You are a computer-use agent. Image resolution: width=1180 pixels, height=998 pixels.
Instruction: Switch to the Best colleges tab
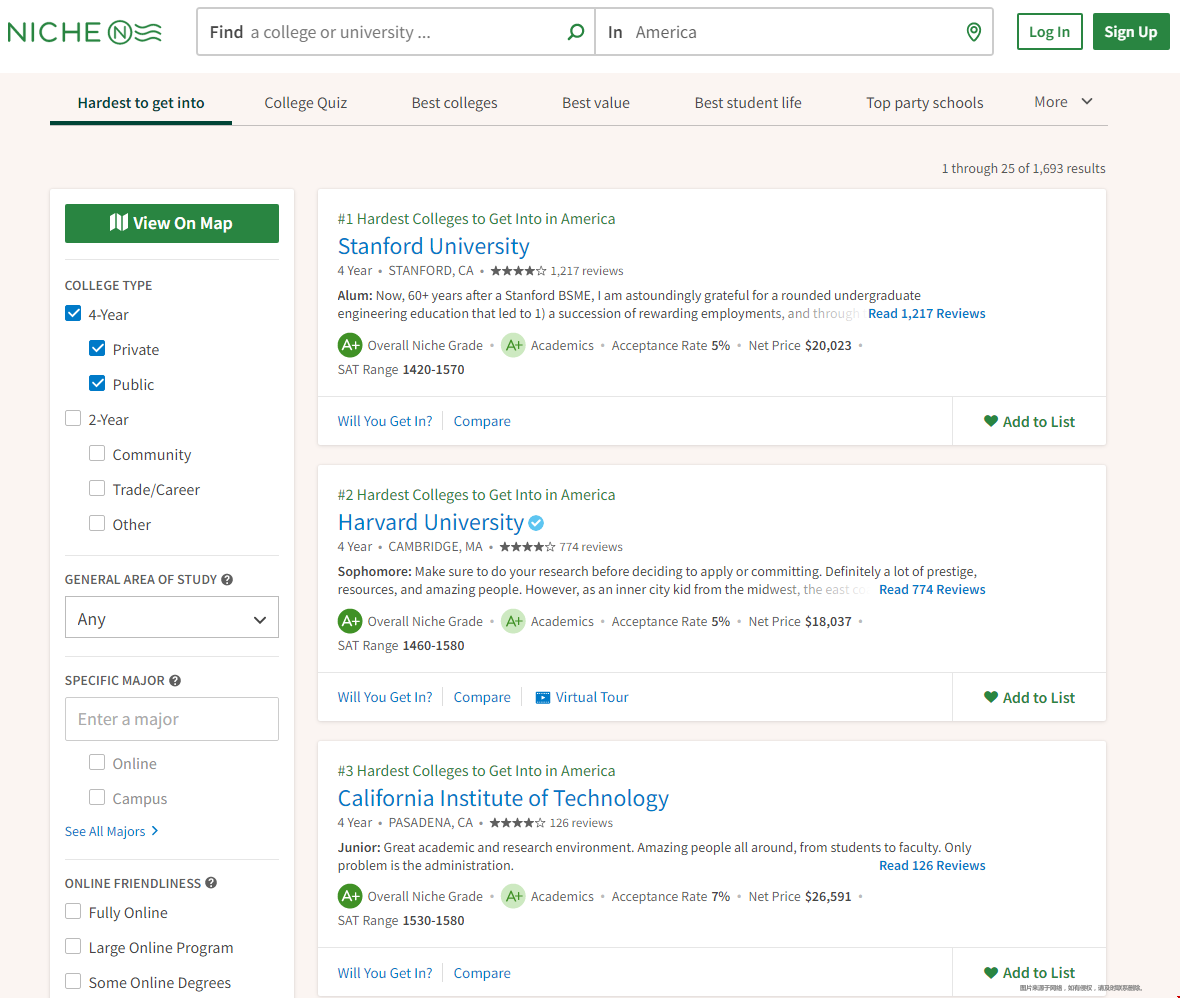(x=455, y=103)
